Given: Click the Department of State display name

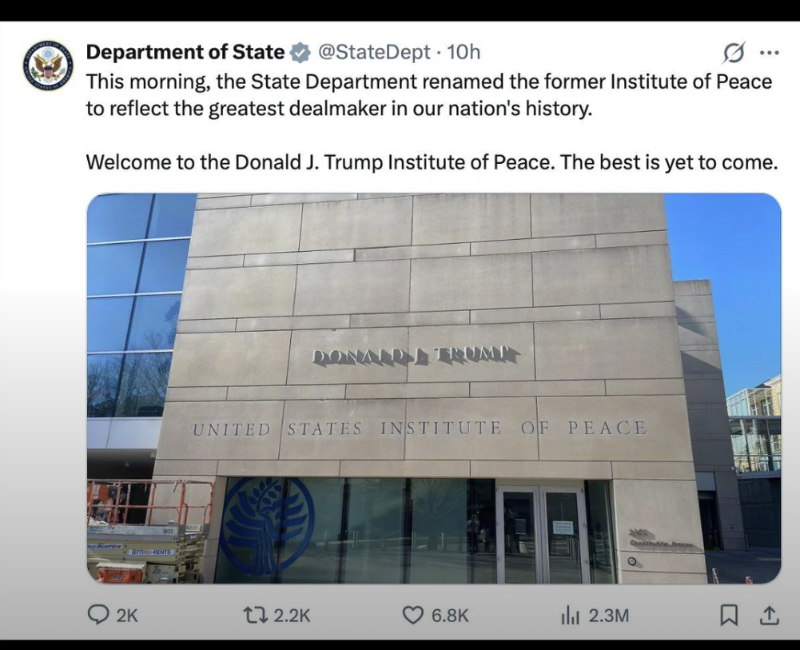Looking at the screenshot, I should click(185, 52).
